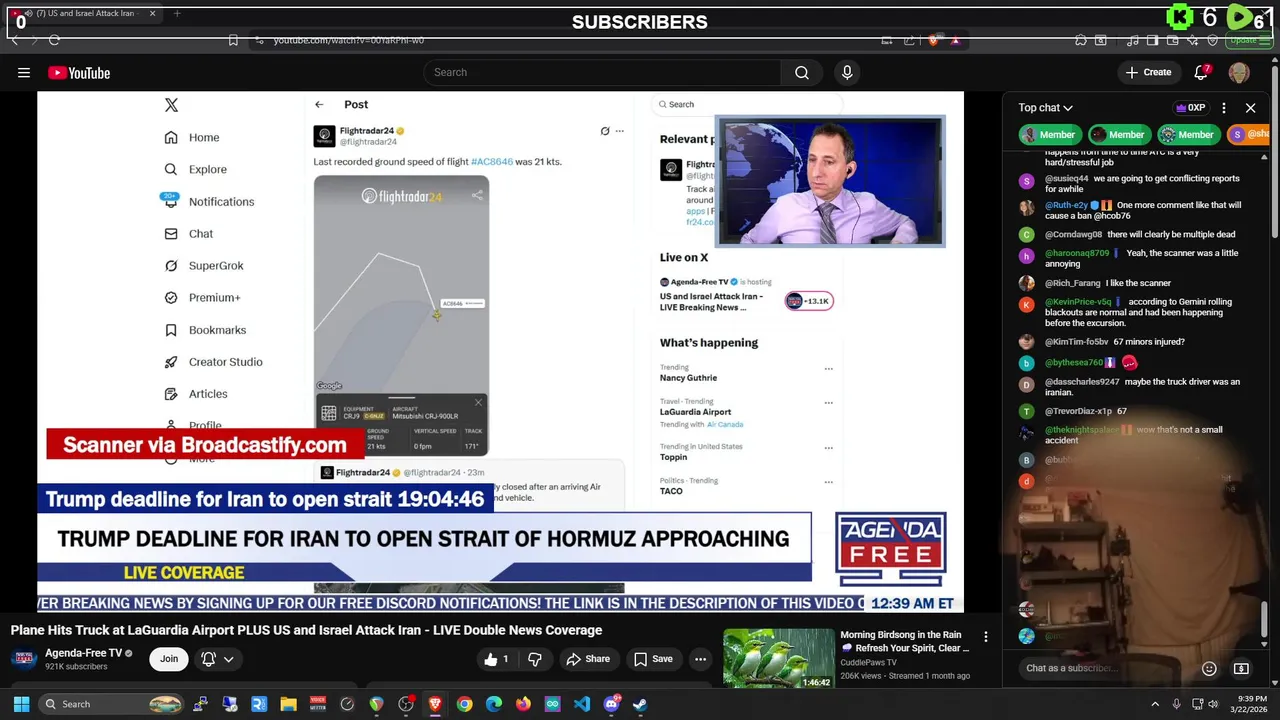
Task: Open the taskbar clock showing 9:39 PM
Action: coord(1251,704)
